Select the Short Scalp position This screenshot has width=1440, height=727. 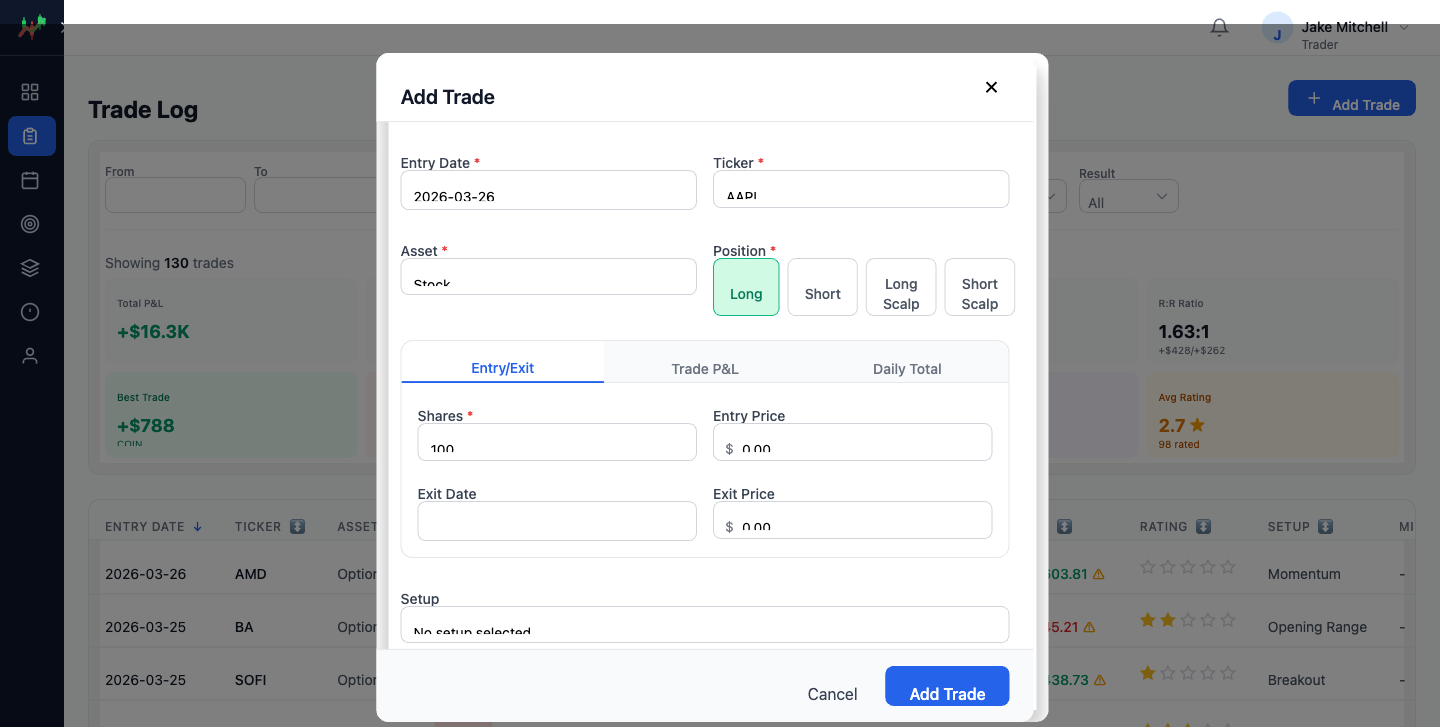979,287
